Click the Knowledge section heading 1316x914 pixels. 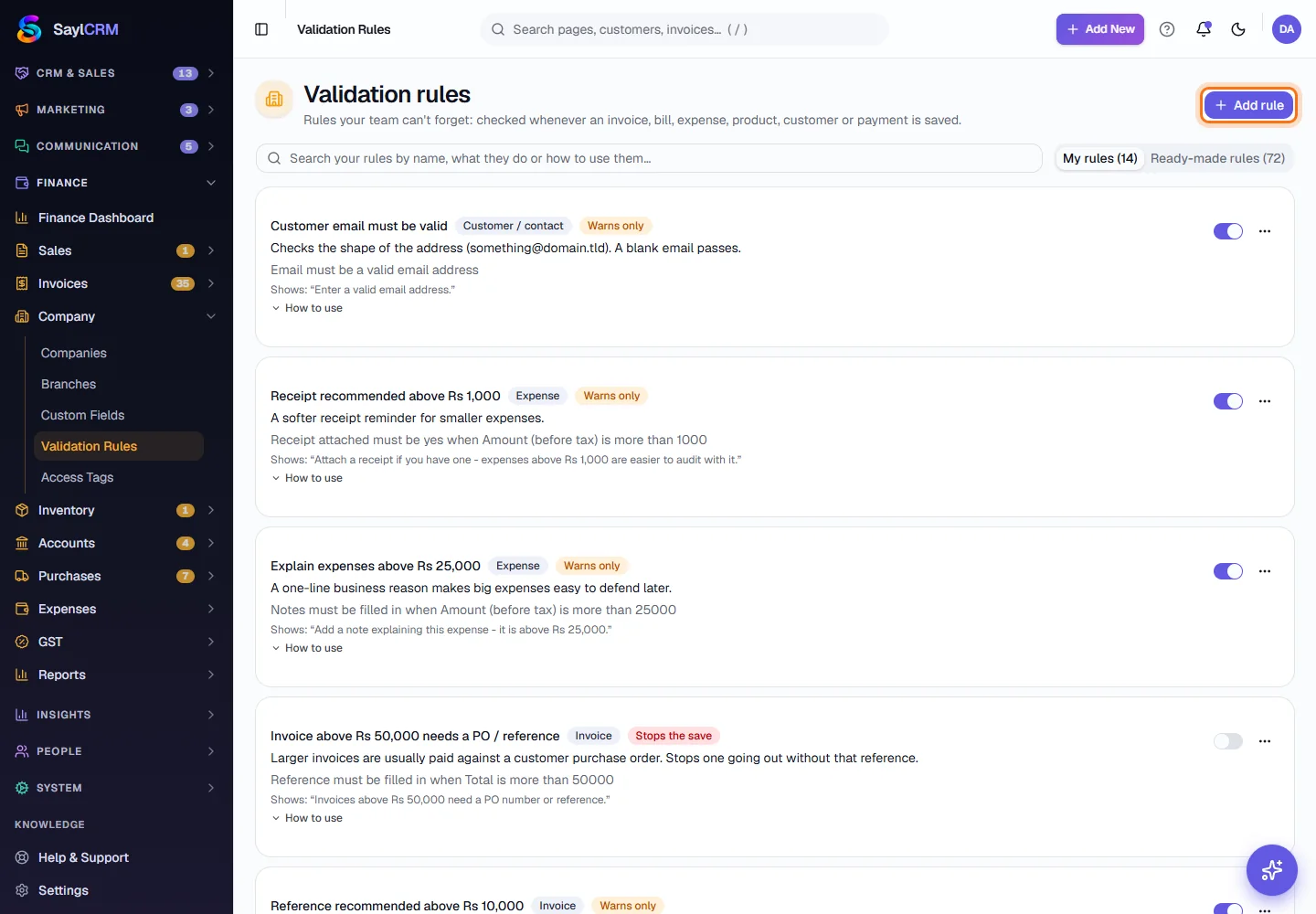pyautogui.click(x=49, y=824)
